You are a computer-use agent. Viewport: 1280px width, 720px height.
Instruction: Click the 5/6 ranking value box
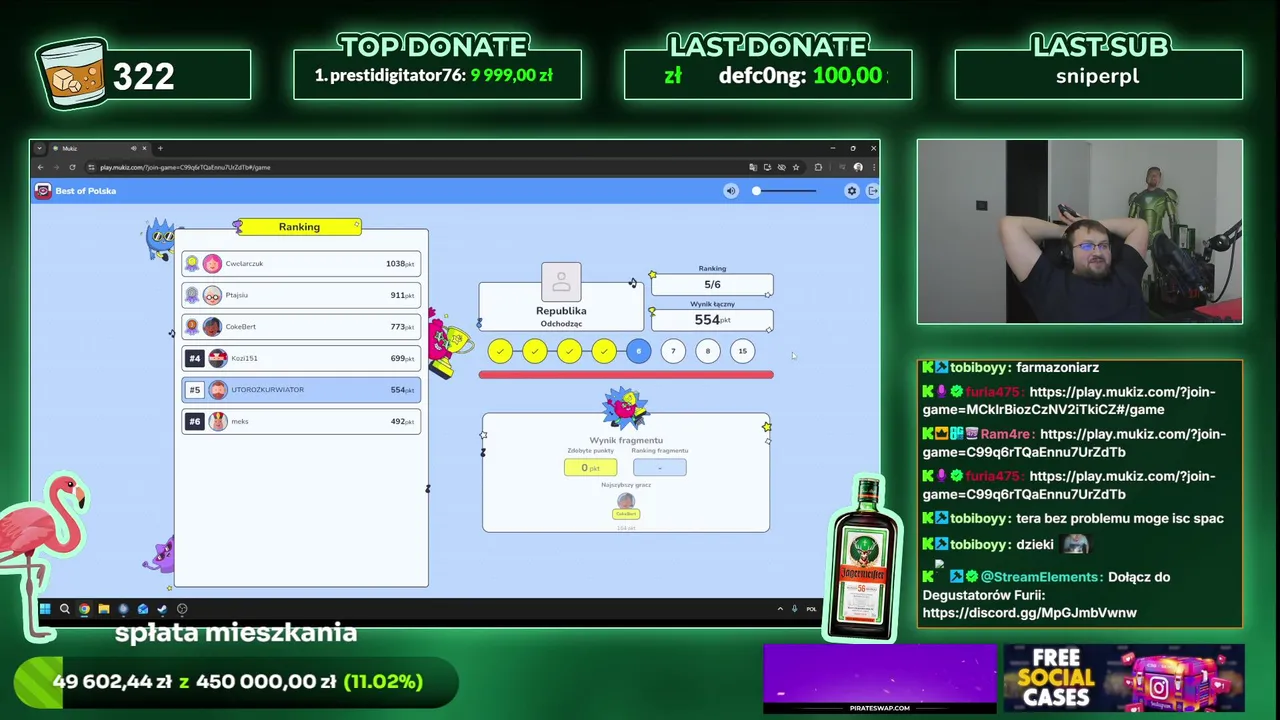[x=712, y=285]
